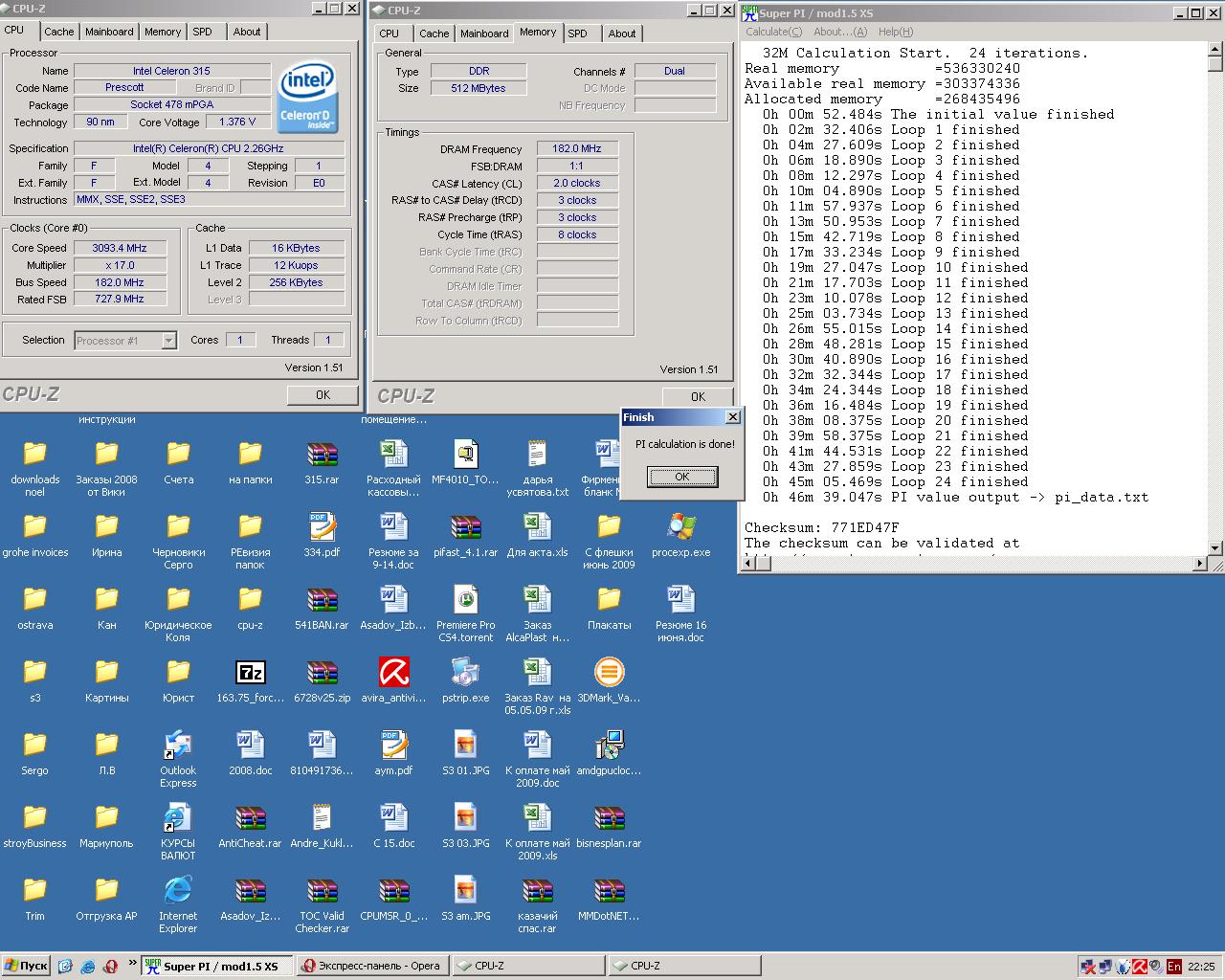The width and height of the screenshot is (1225, 980).
Task: Click OK in the left CPU-Z window
Action: point(323,394)
